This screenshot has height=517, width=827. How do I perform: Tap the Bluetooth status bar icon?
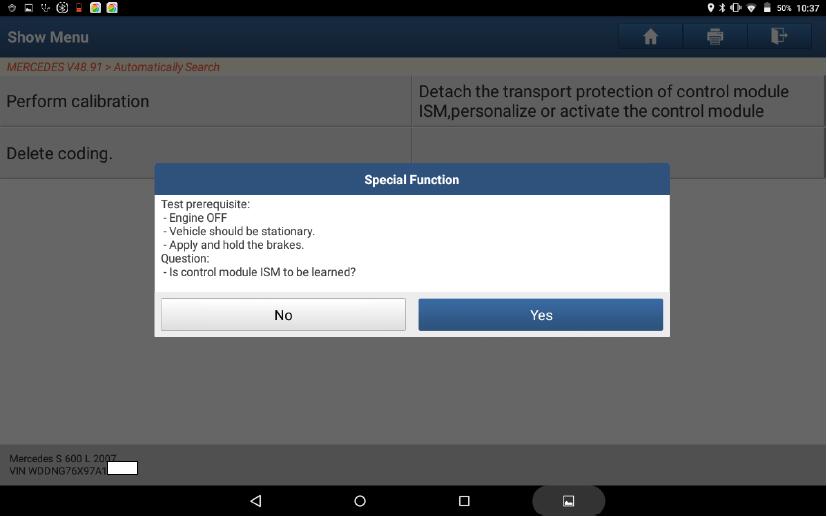(x=722, y=8)
